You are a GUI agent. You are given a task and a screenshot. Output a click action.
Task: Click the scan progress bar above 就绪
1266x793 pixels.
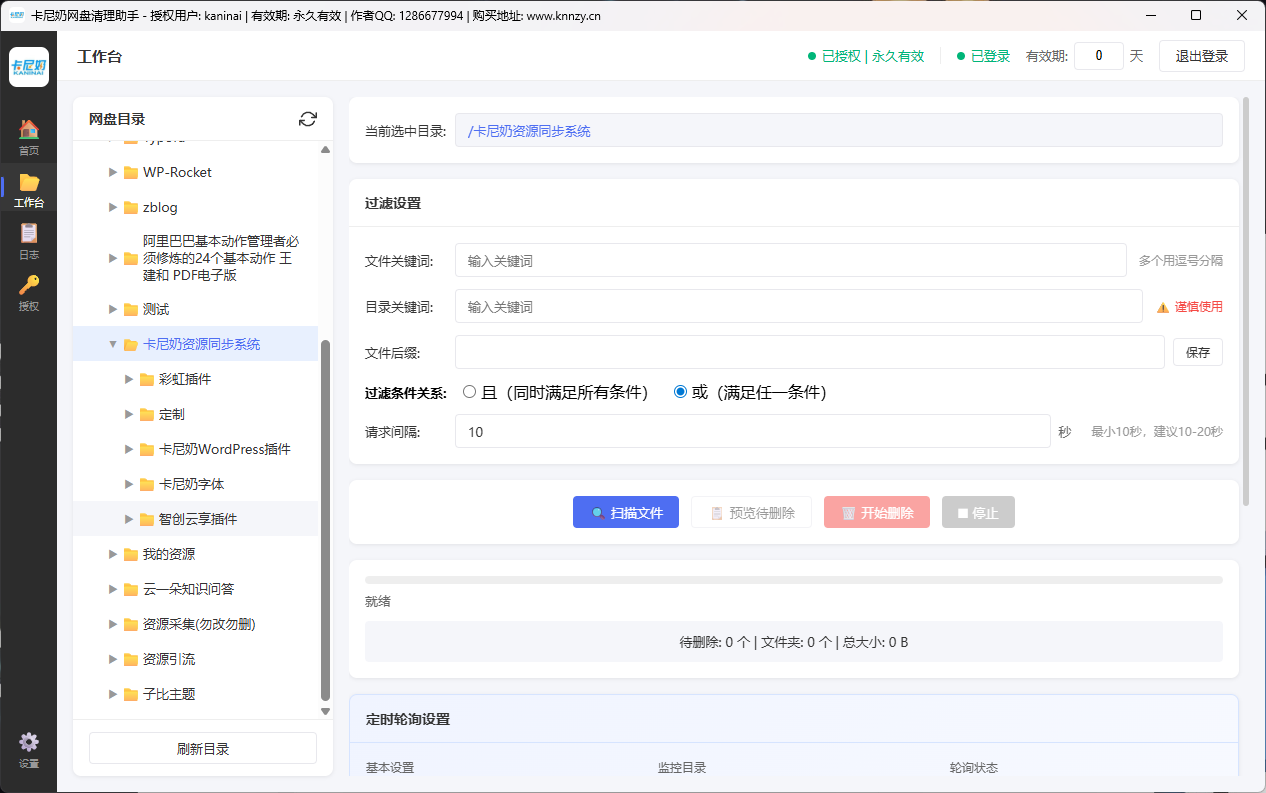pos(793,579)
